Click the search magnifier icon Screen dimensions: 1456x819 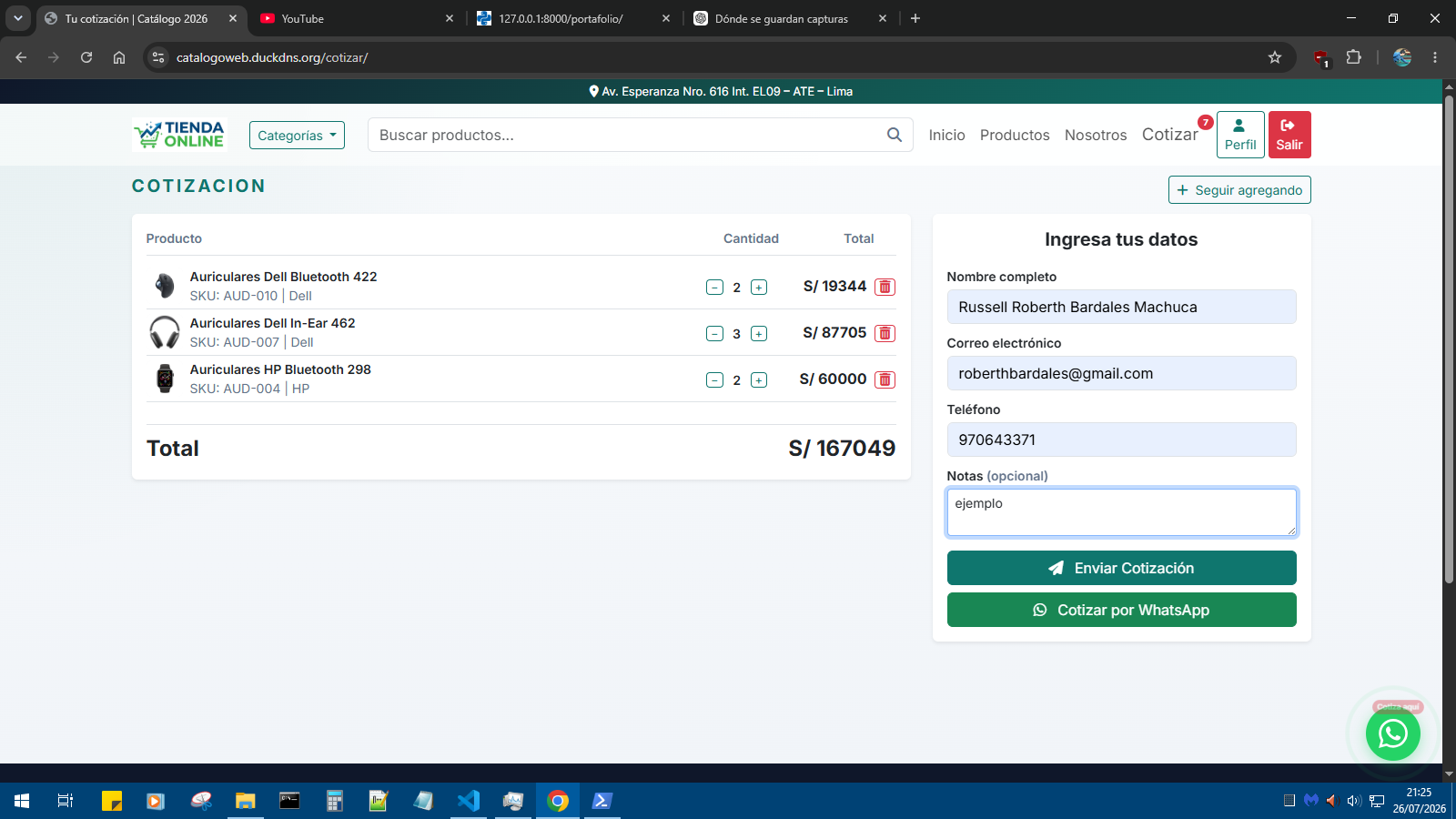tap(895, 135)
